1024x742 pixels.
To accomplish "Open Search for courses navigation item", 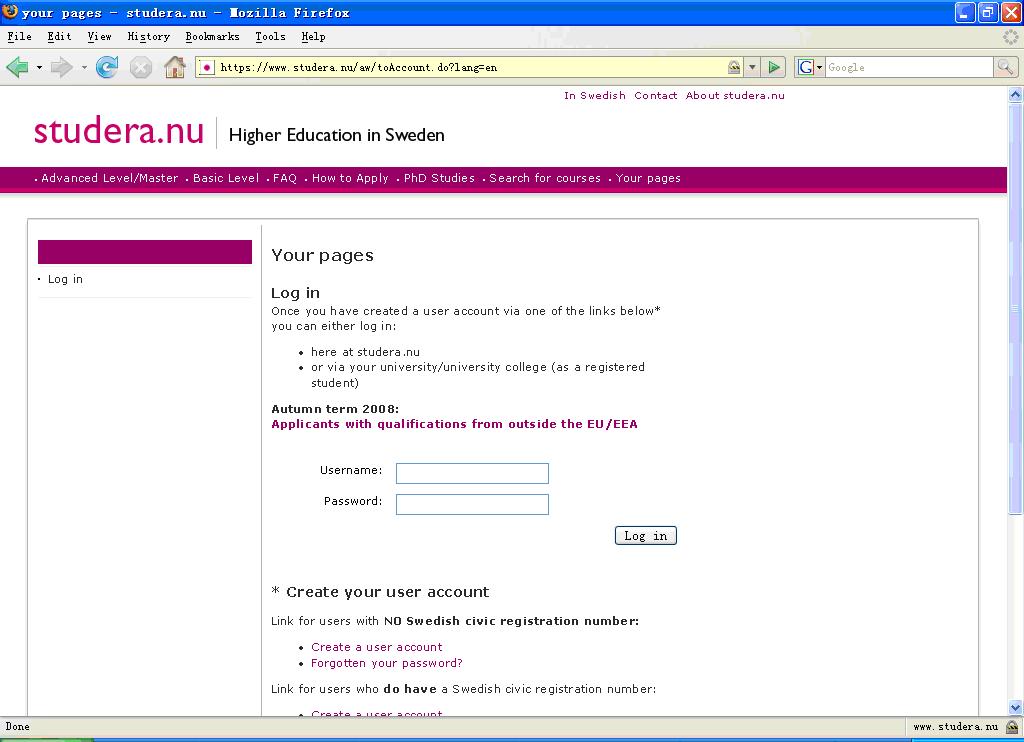I will tap(545, 178).
